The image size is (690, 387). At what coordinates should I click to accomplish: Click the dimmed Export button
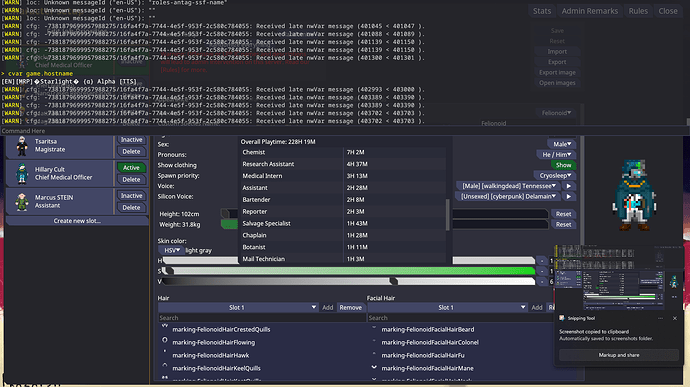click(x=557, y=62)
